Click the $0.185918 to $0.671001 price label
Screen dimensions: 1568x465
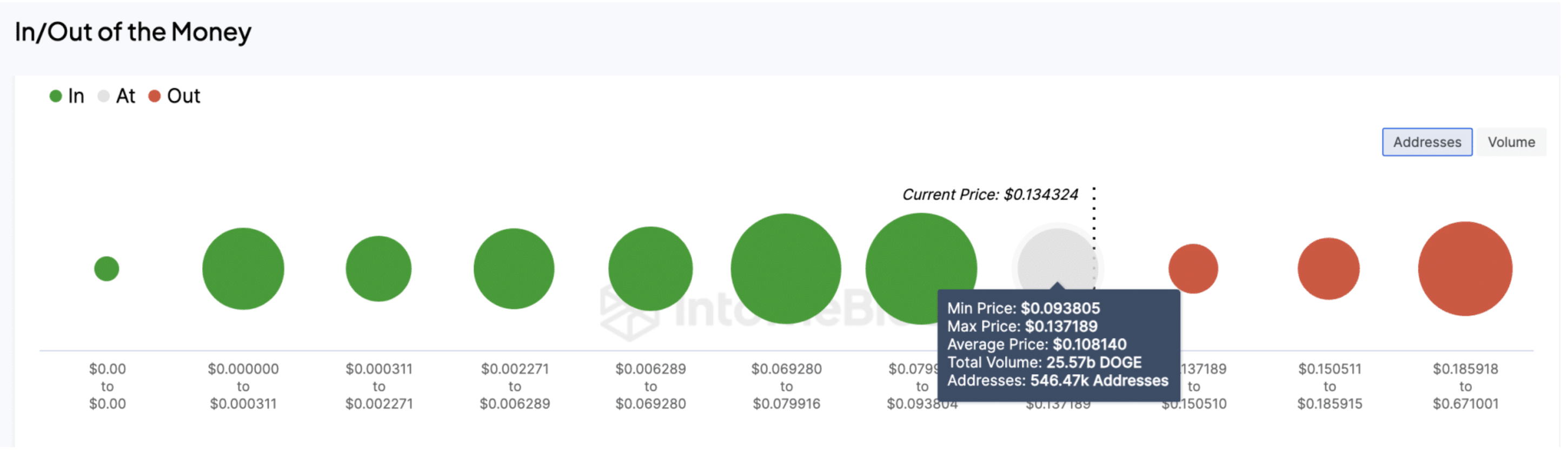[1466, 386]
